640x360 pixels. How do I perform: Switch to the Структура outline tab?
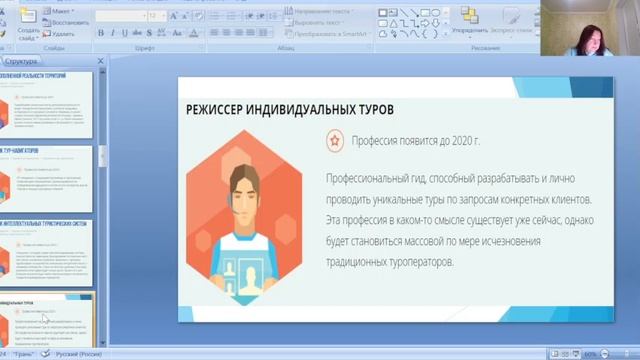point(21,61)
